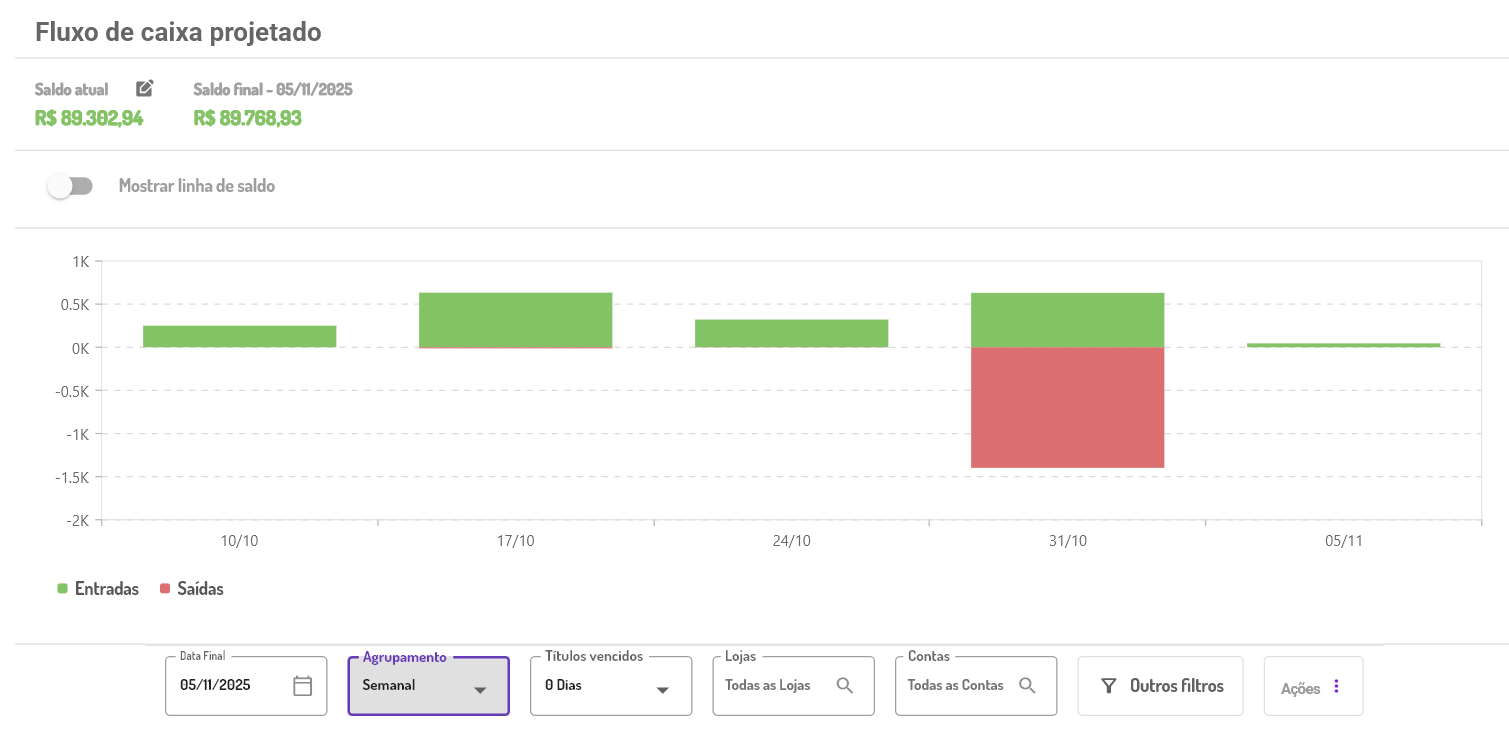The image size is (1509, 738).
Task: Click the red Saídas bar for 31/10
Action: (x=1067, y=408)
